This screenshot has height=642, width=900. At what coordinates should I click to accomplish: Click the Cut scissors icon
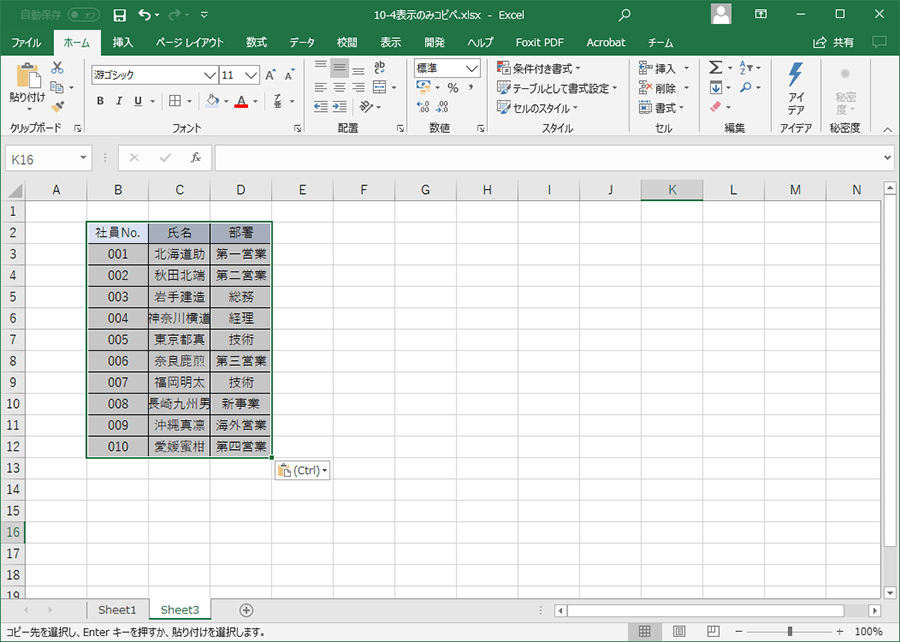coord(57,68)
